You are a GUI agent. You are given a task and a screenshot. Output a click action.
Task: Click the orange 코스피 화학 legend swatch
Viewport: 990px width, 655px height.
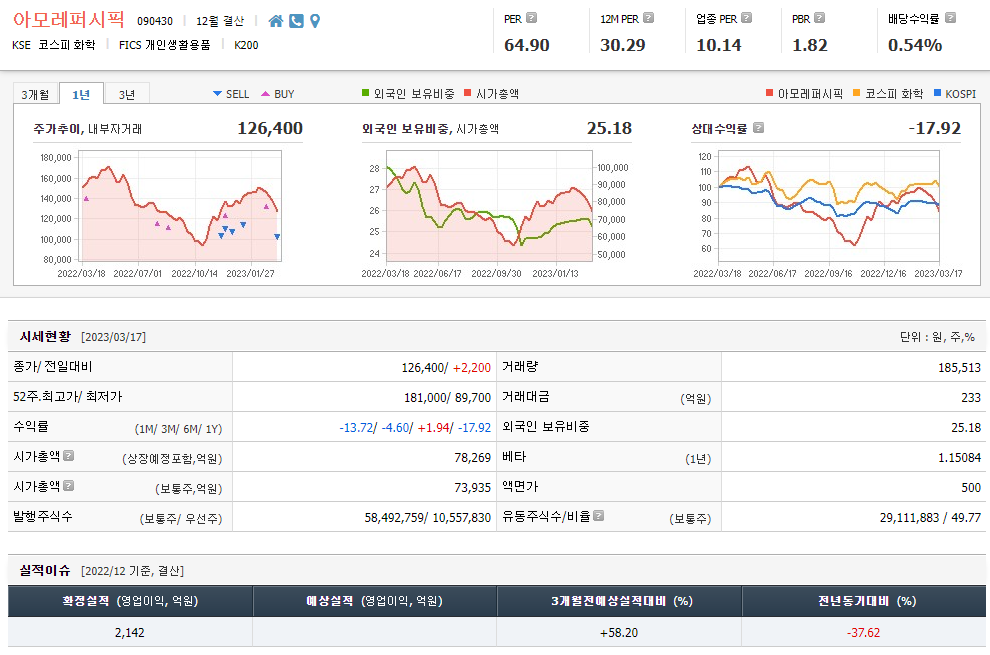[x=857, y=93]
